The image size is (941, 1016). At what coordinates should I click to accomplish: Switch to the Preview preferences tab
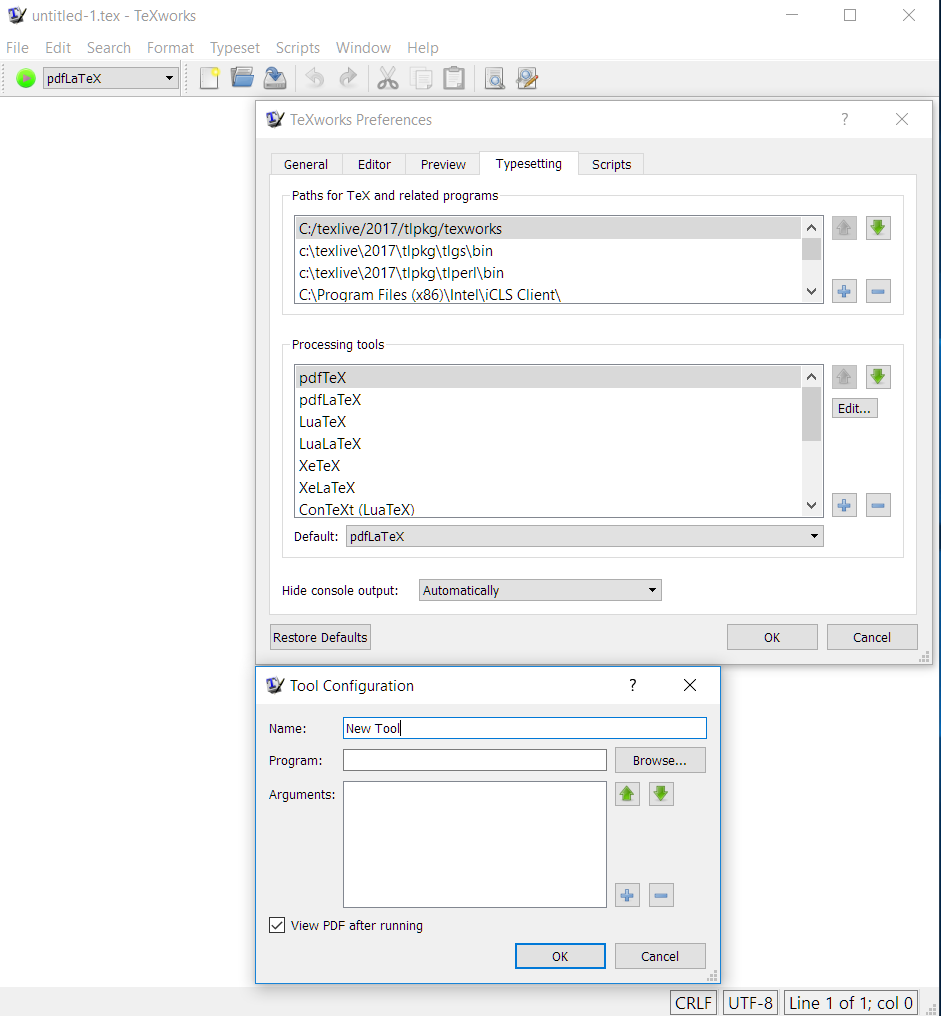point(443,165)
